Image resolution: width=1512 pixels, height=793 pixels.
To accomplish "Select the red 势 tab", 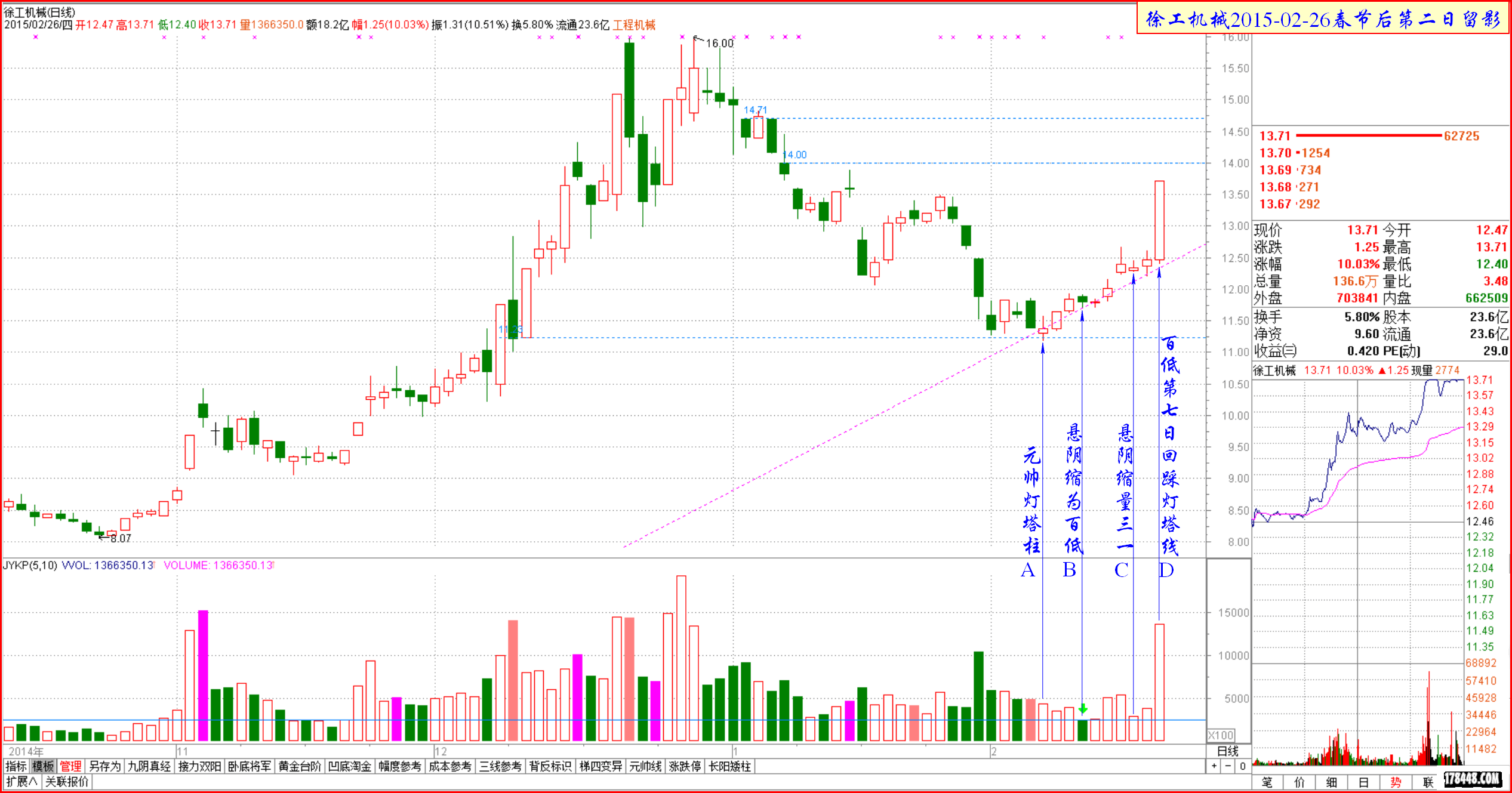I will (1396, 782).
